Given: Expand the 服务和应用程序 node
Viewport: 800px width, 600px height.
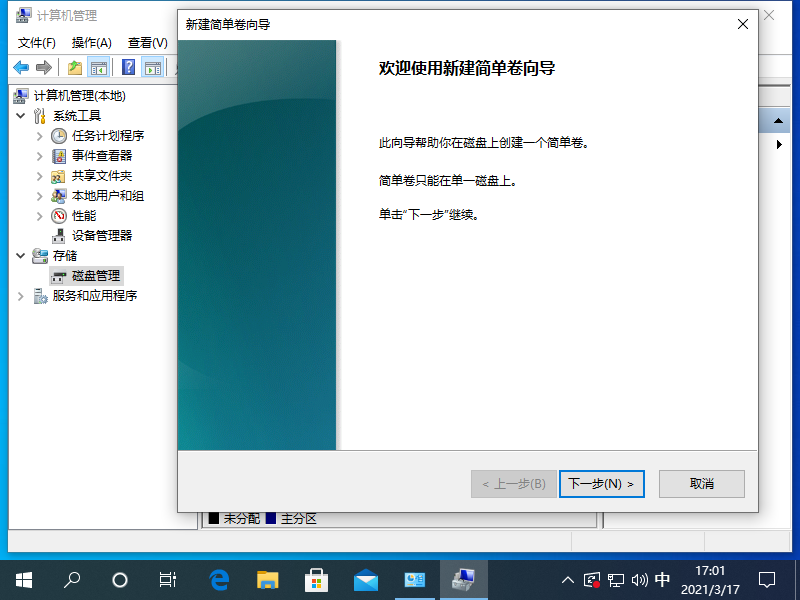Looking at the screenshot, I should tap(22, 295).
